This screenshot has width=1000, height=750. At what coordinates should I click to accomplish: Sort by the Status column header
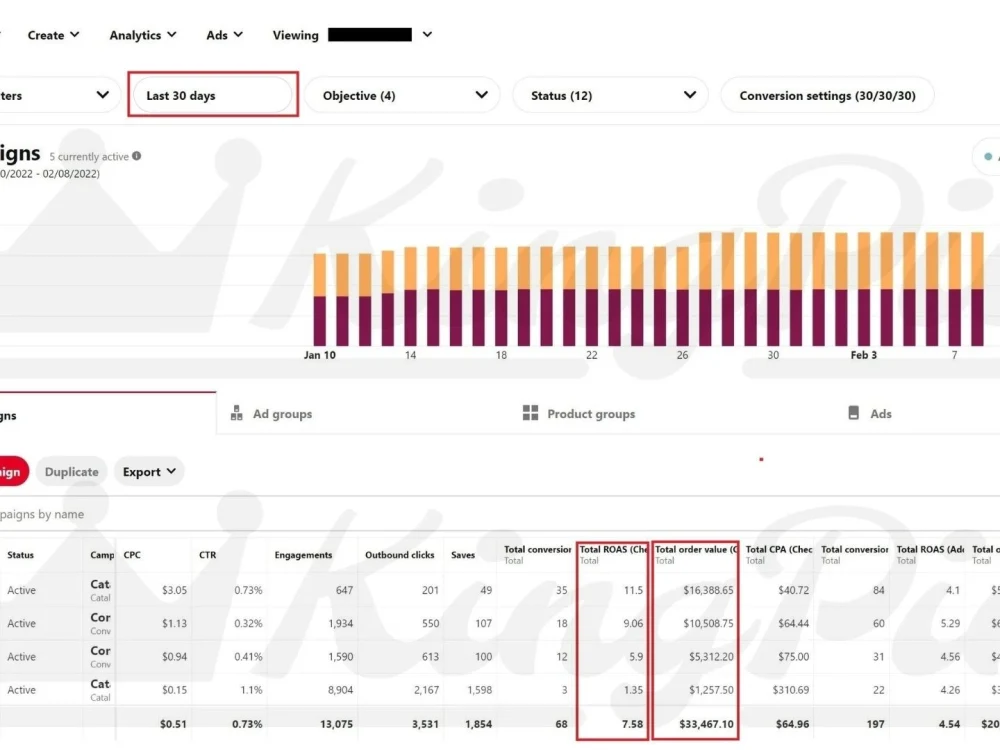coord(20,555)
